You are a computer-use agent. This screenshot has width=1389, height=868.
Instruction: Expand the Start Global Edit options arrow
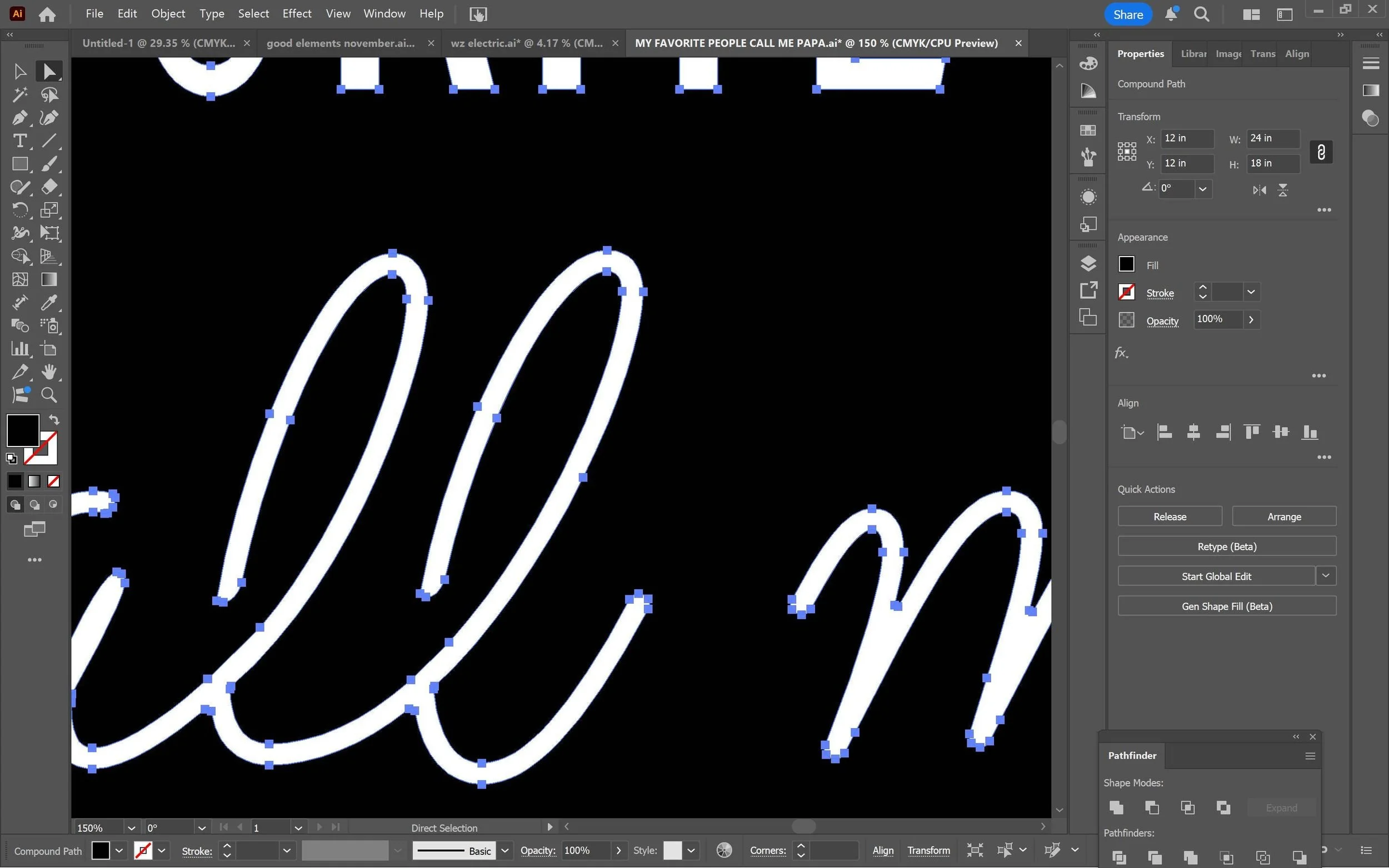[x=1325, y=575]
